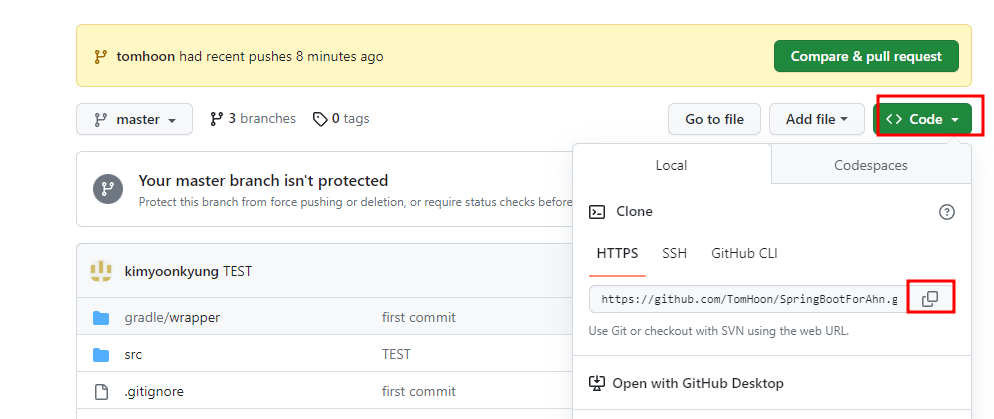Open the gradle/wrapper folder

(x=172, y=318)
